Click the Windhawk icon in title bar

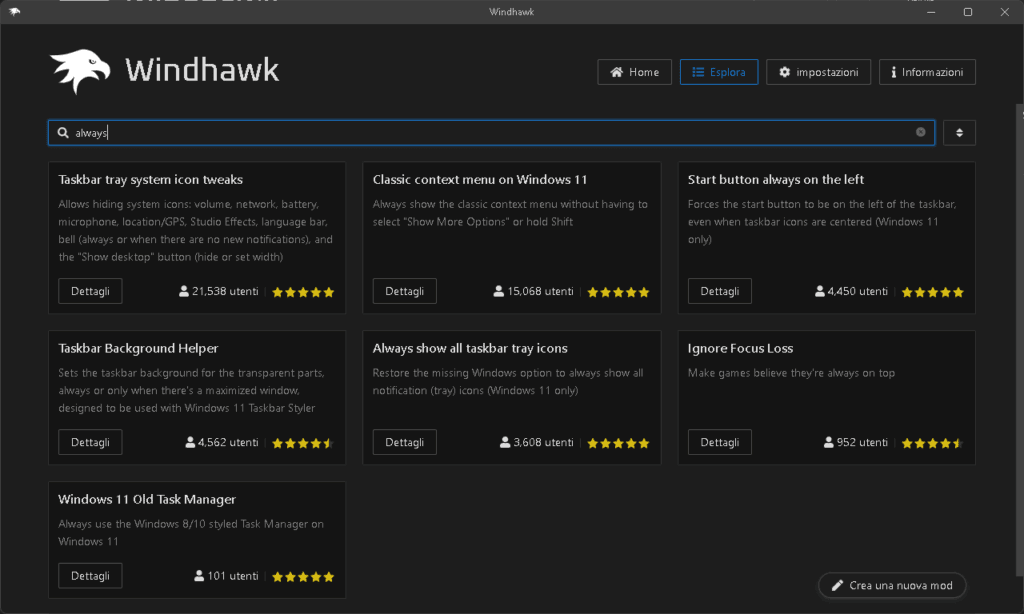(14, 12)
